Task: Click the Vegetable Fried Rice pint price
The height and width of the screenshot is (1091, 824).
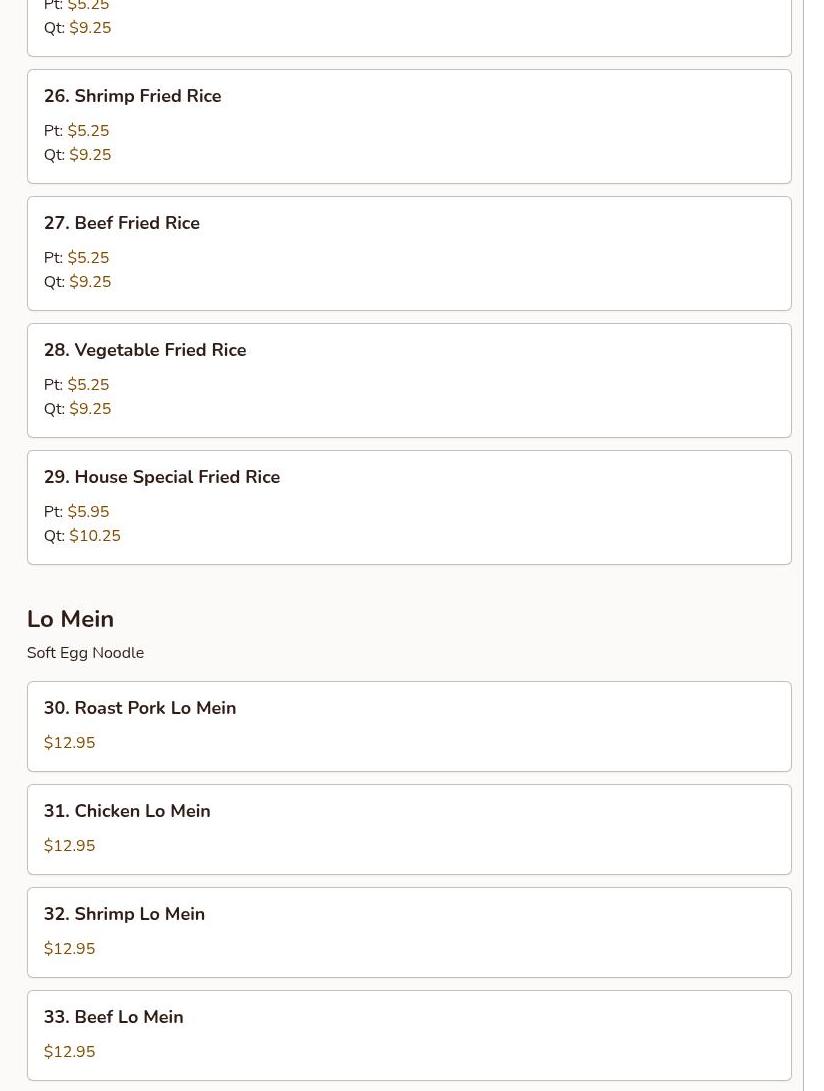Action: click(x=88, y=385)
